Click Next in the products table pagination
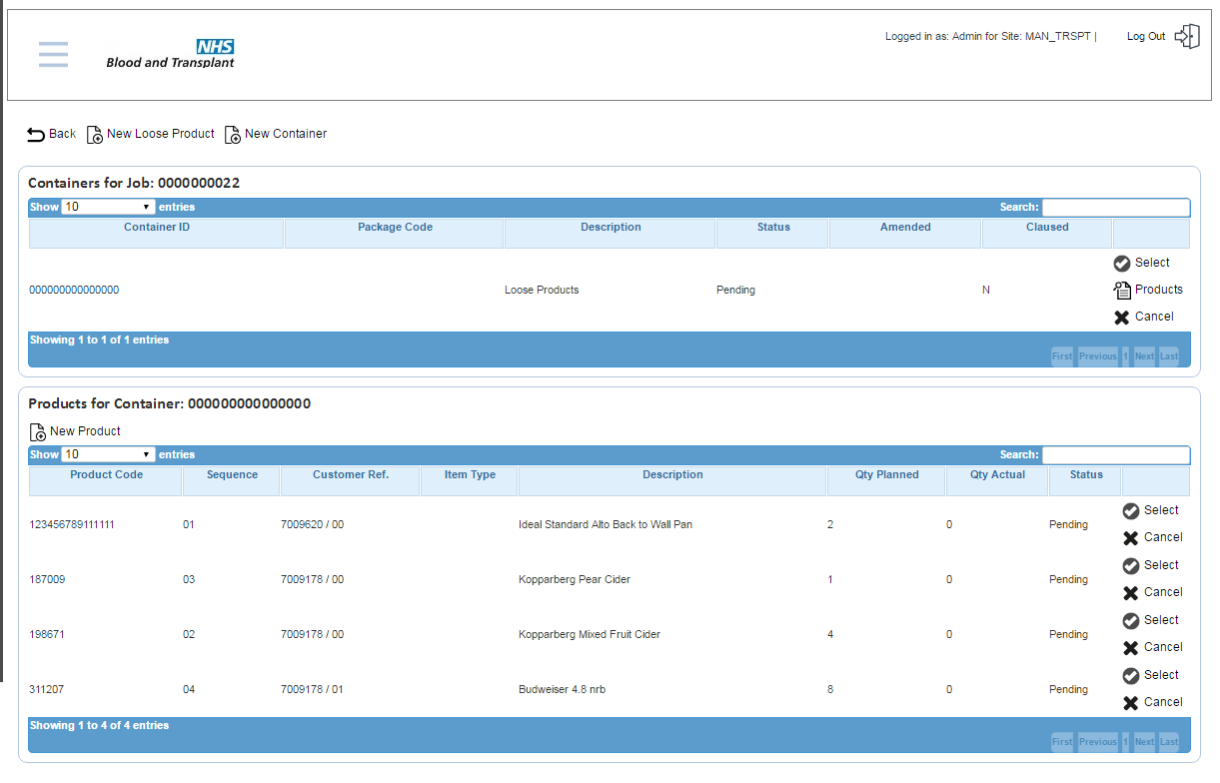The width and height of the screenshot is (1220, 783). click(x=1143, y=742)
